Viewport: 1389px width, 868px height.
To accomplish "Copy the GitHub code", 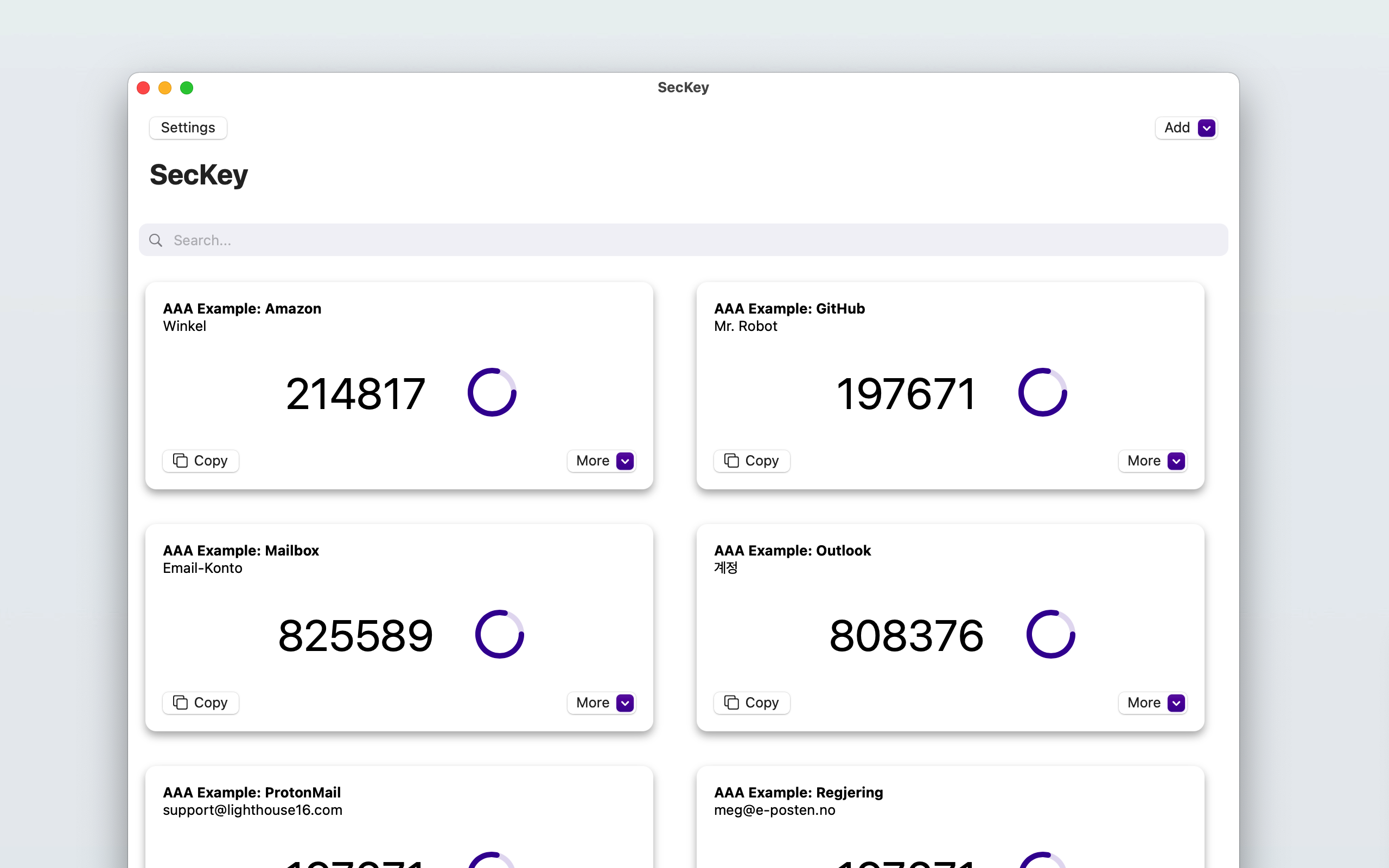I will (751, 461).
